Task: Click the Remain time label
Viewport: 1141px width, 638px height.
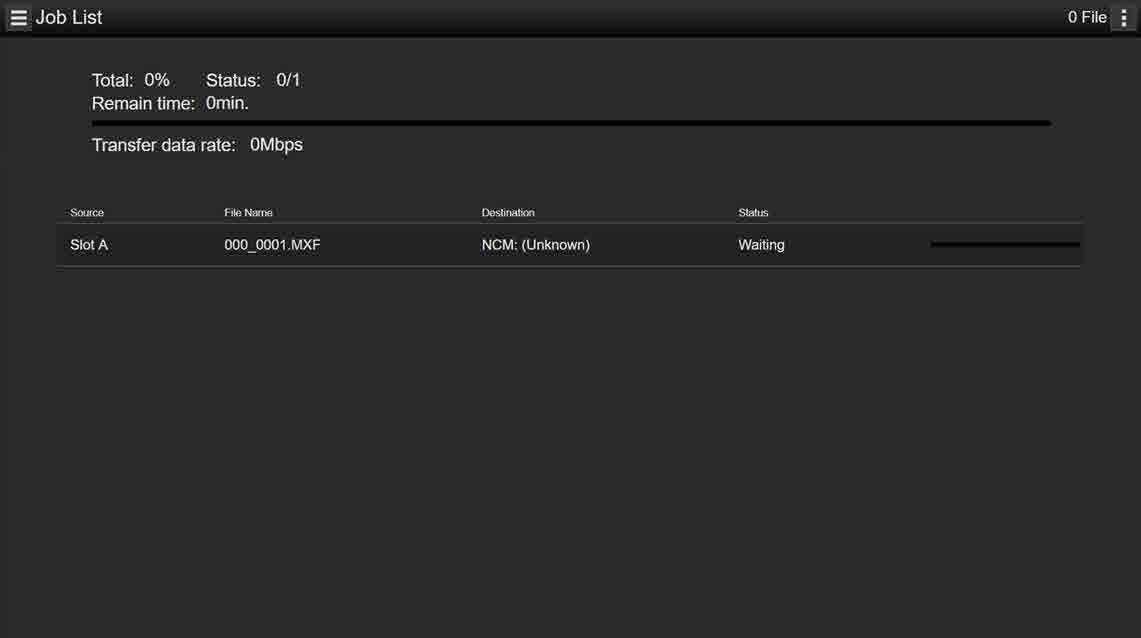Action: tap(143, 103)
